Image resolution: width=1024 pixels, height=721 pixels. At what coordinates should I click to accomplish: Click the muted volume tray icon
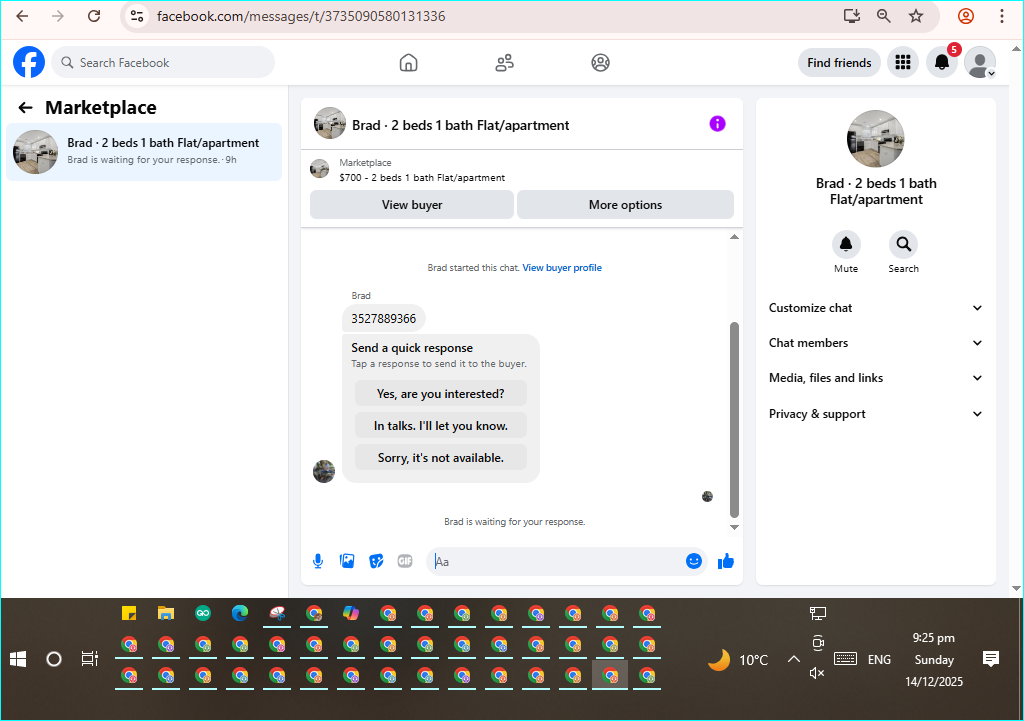pyautogui.click(x=817, y=673)
